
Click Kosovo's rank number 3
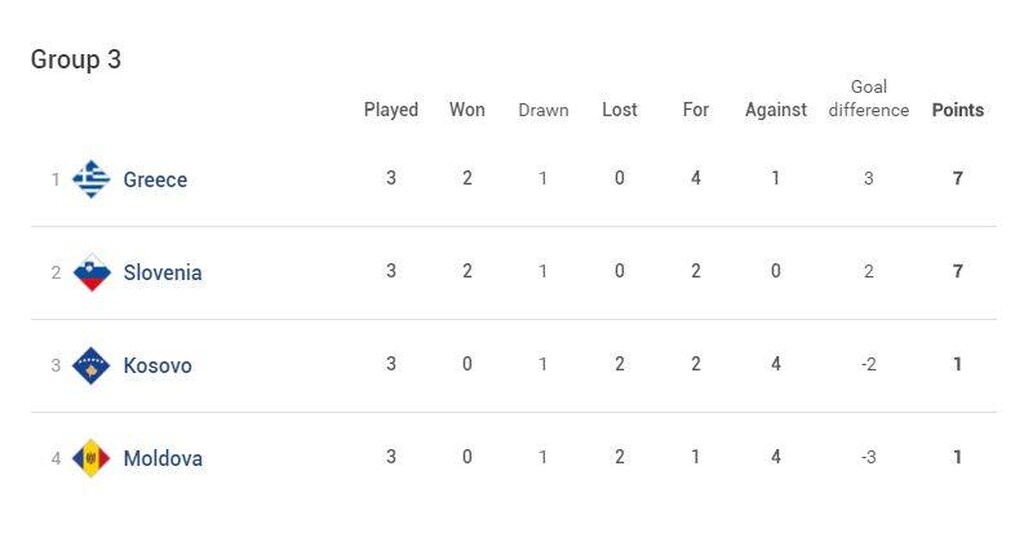click(x=56, y=366)
